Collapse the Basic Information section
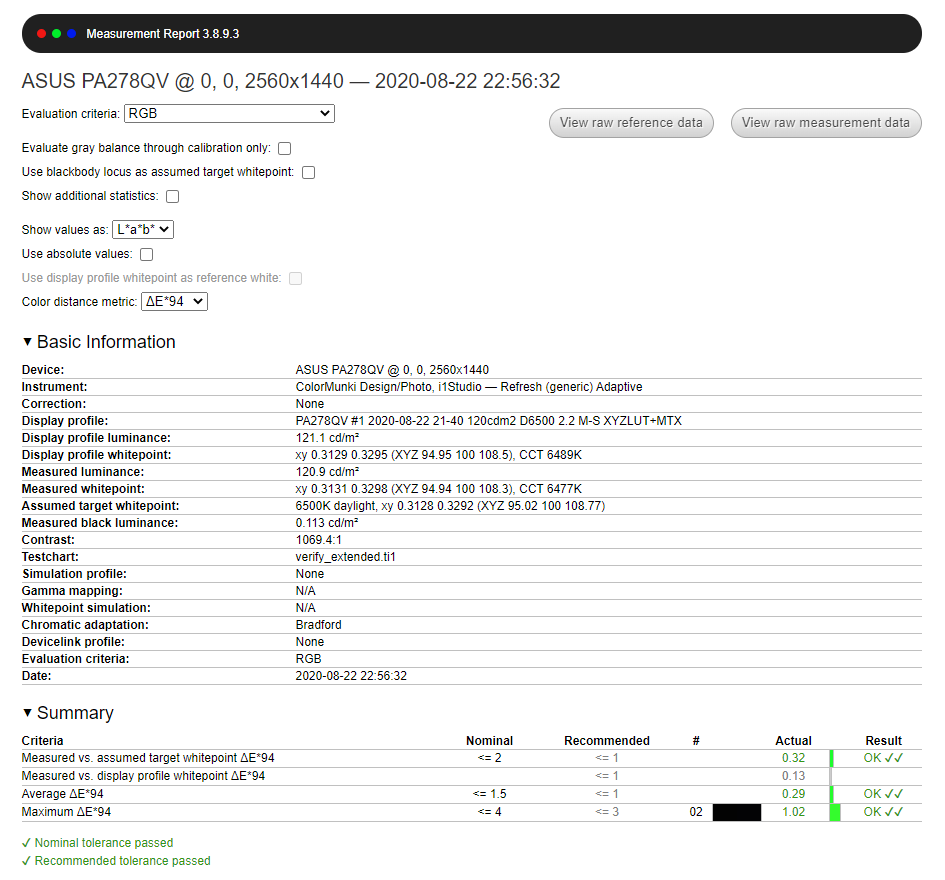 click(x=99, y=342)
